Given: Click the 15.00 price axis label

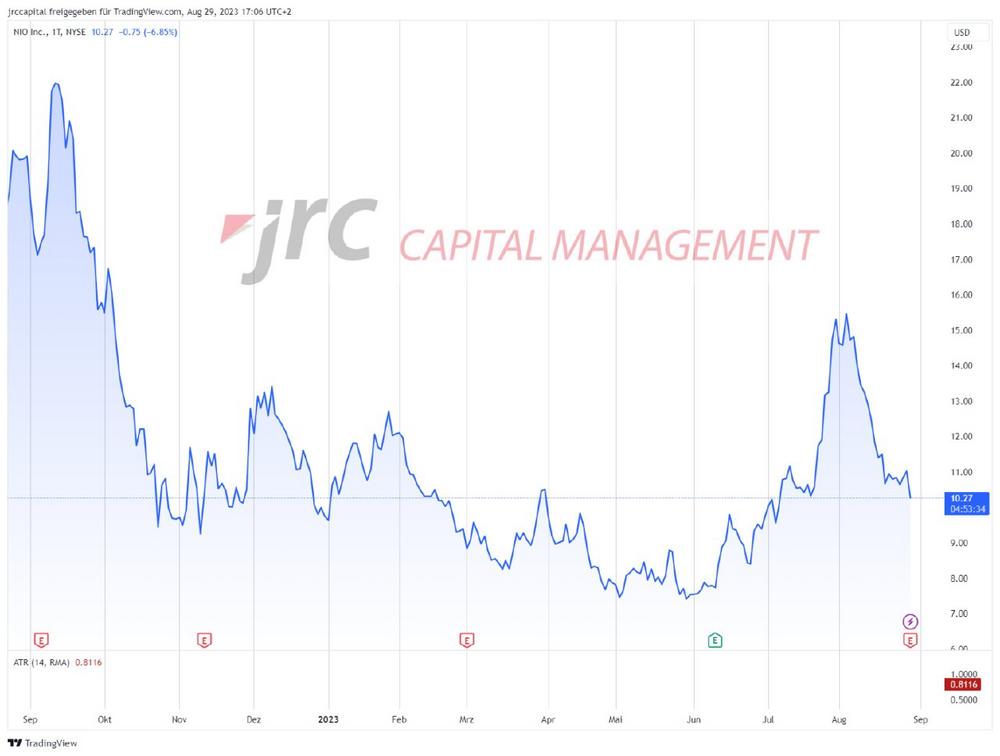Looking at the screenshot, I should (961, 330).
